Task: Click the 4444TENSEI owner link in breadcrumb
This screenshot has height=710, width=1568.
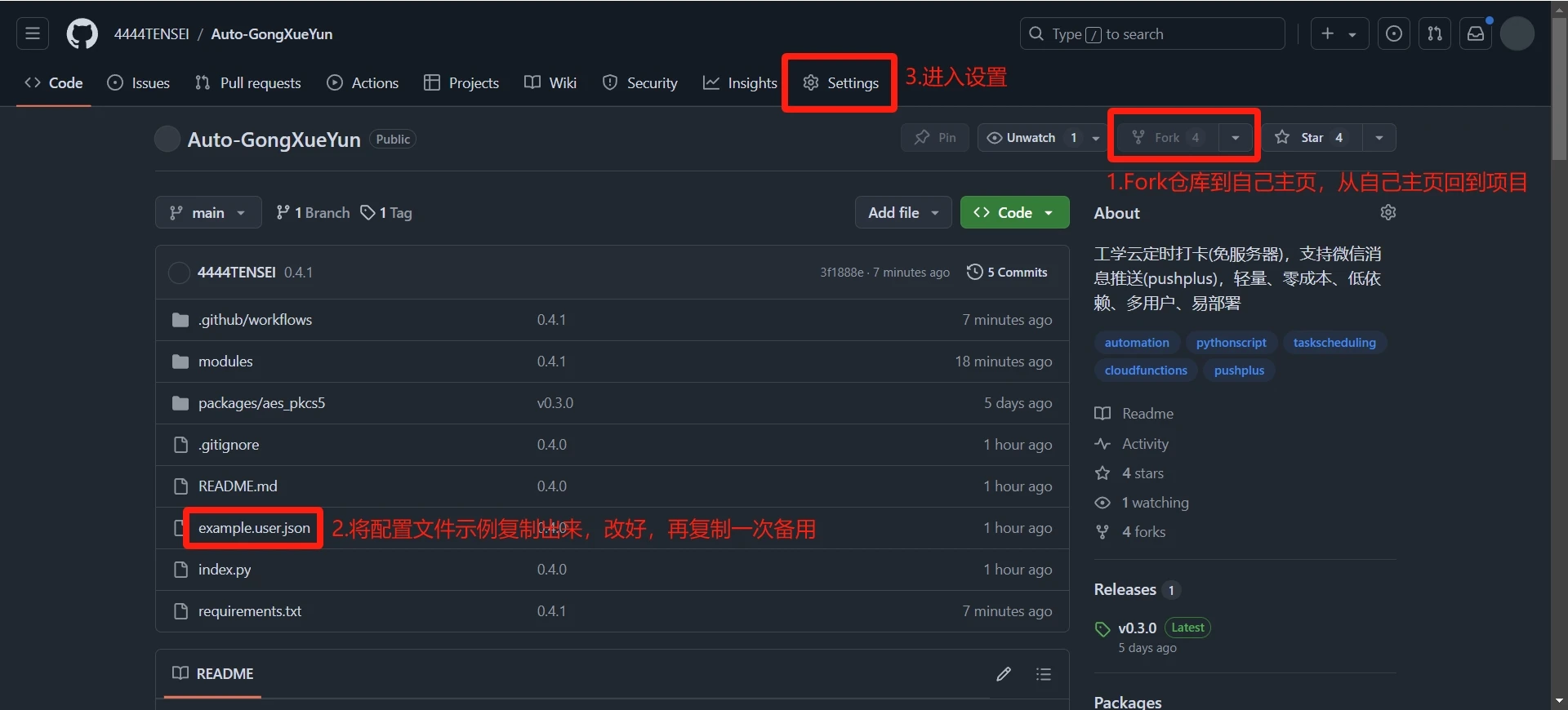Action: (152, 34)
